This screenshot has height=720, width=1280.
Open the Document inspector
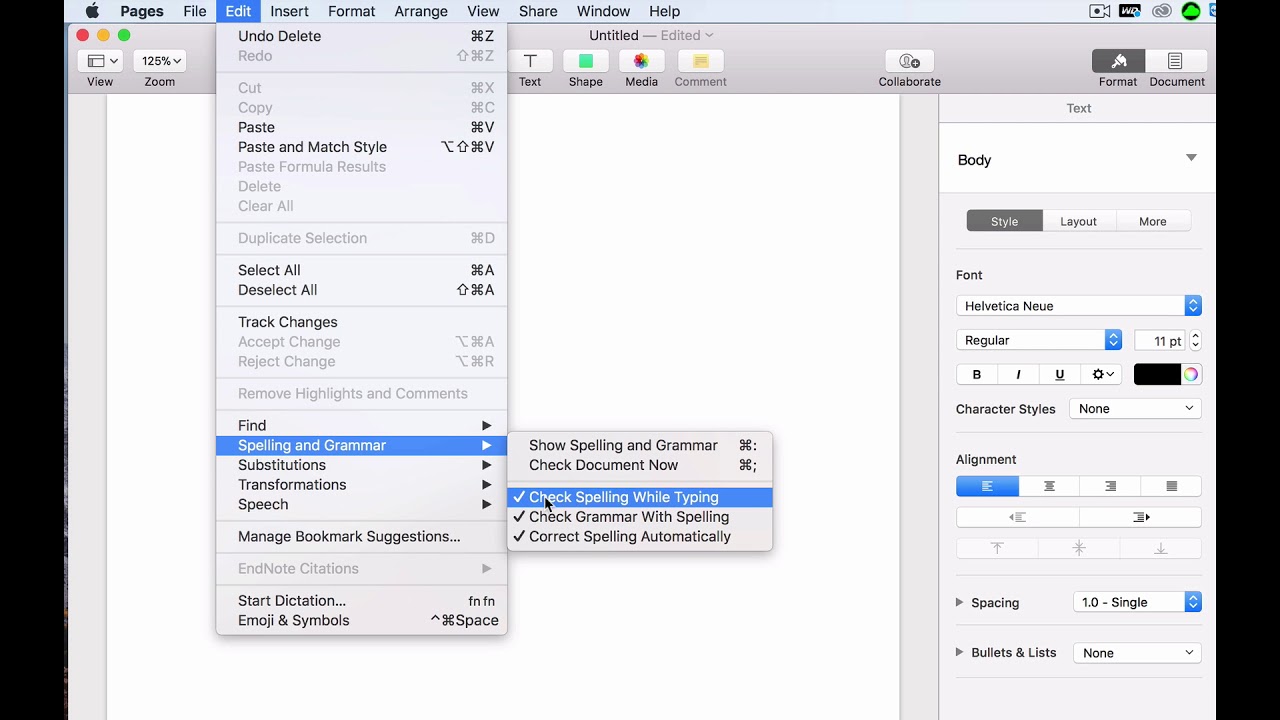tap(1175, 61)
